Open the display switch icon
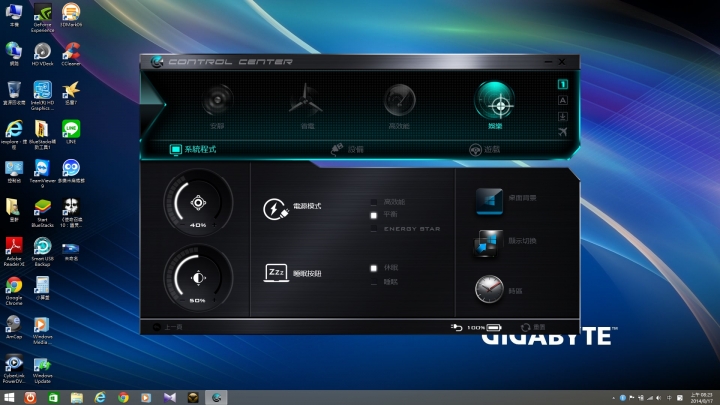 pos(488,243)
